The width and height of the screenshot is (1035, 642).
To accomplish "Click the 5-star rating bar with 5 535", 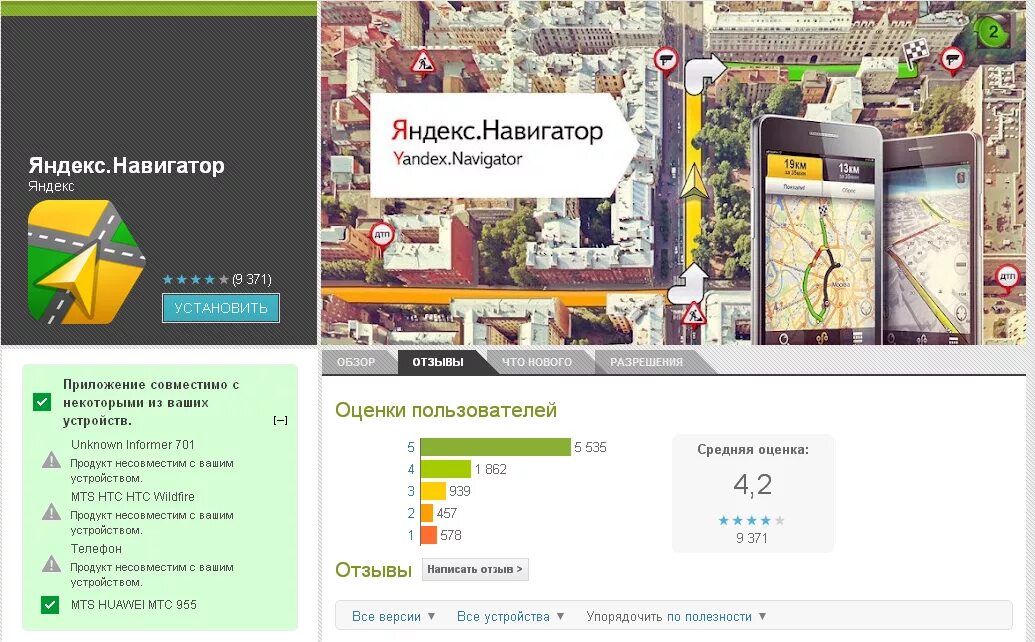I will pyautogui.click(x=496, y=447).
